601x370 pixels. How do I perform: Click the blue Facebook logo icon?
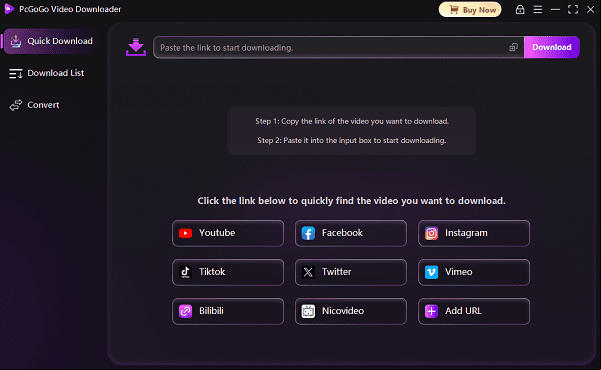308,233
